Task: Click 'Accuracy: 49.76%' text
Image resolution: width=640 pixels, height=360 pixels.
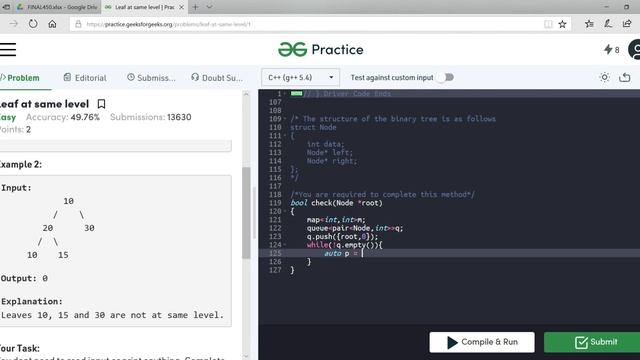Action: point(63,117)
